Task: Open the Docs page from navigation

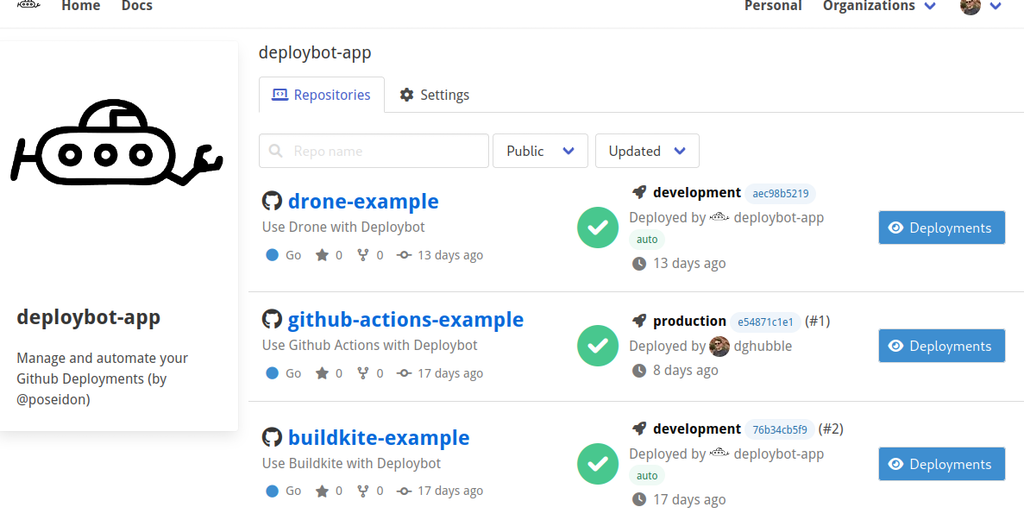Action: [137, 7]
